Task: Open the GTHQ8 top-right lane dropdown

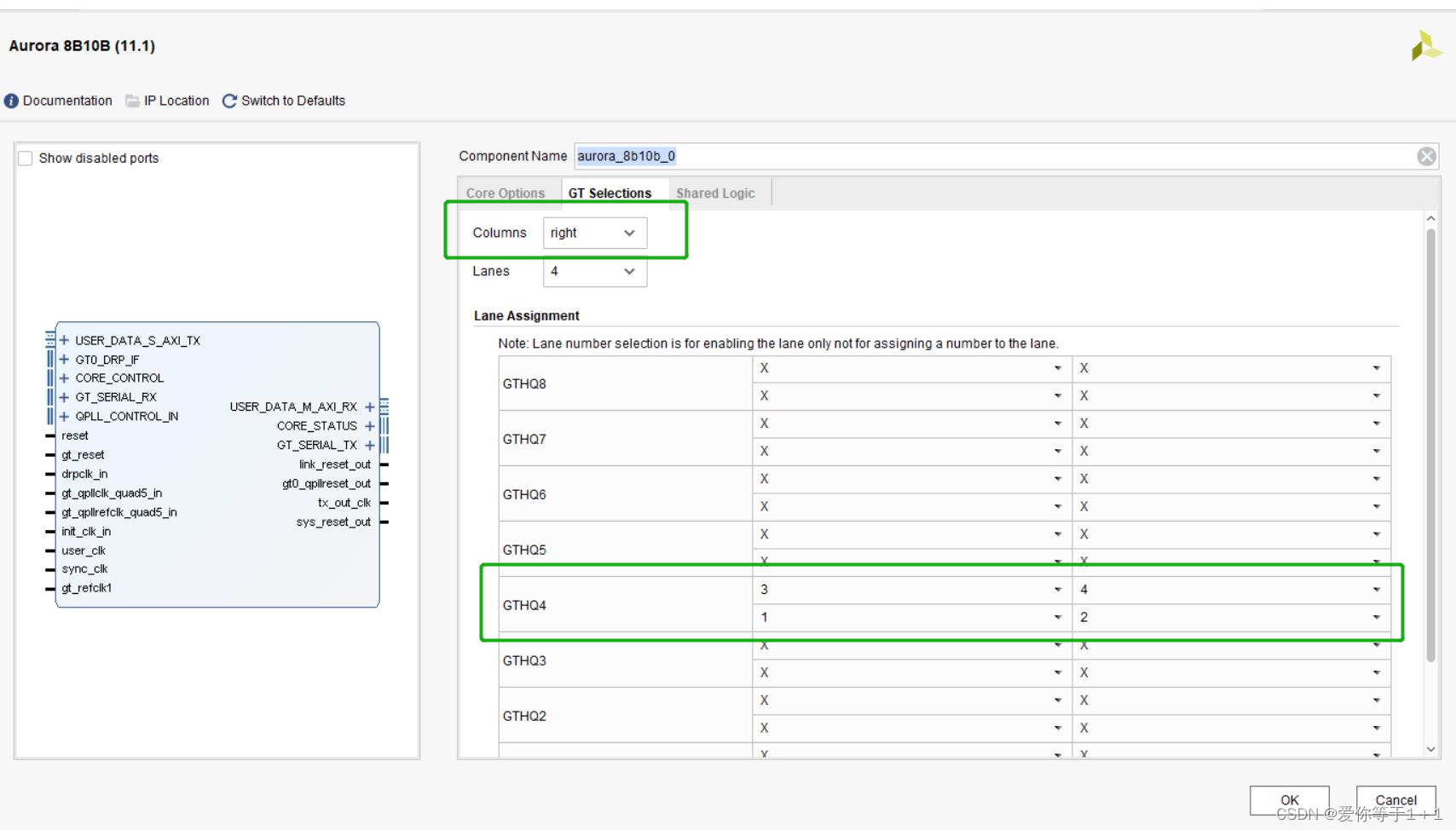Action: point(1231,368)
